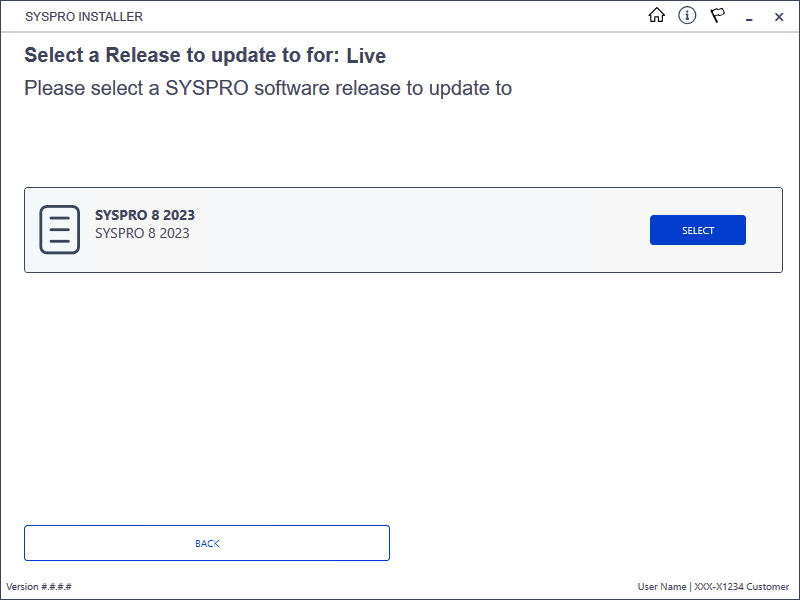Click the document icon beside SYSPRO 8 2023

pos(60,230)
